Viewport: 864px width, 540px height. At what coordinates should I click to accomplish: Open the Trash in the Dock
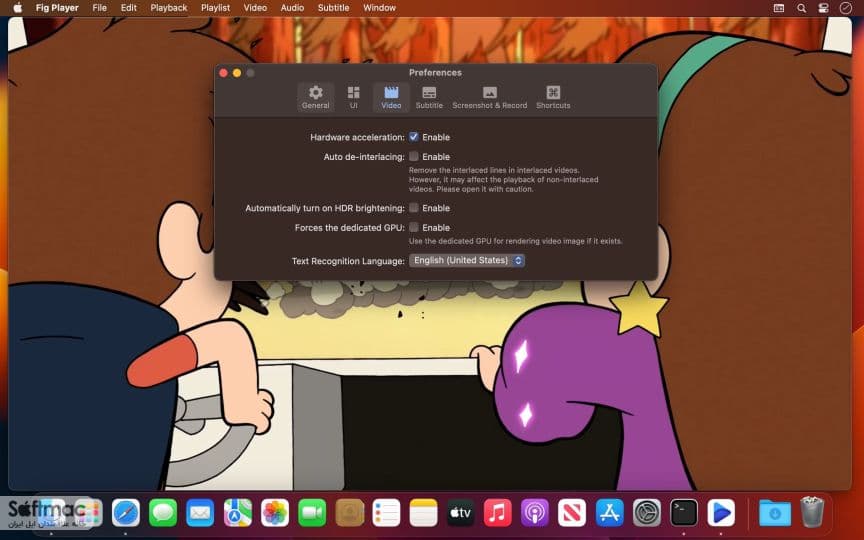812,512
